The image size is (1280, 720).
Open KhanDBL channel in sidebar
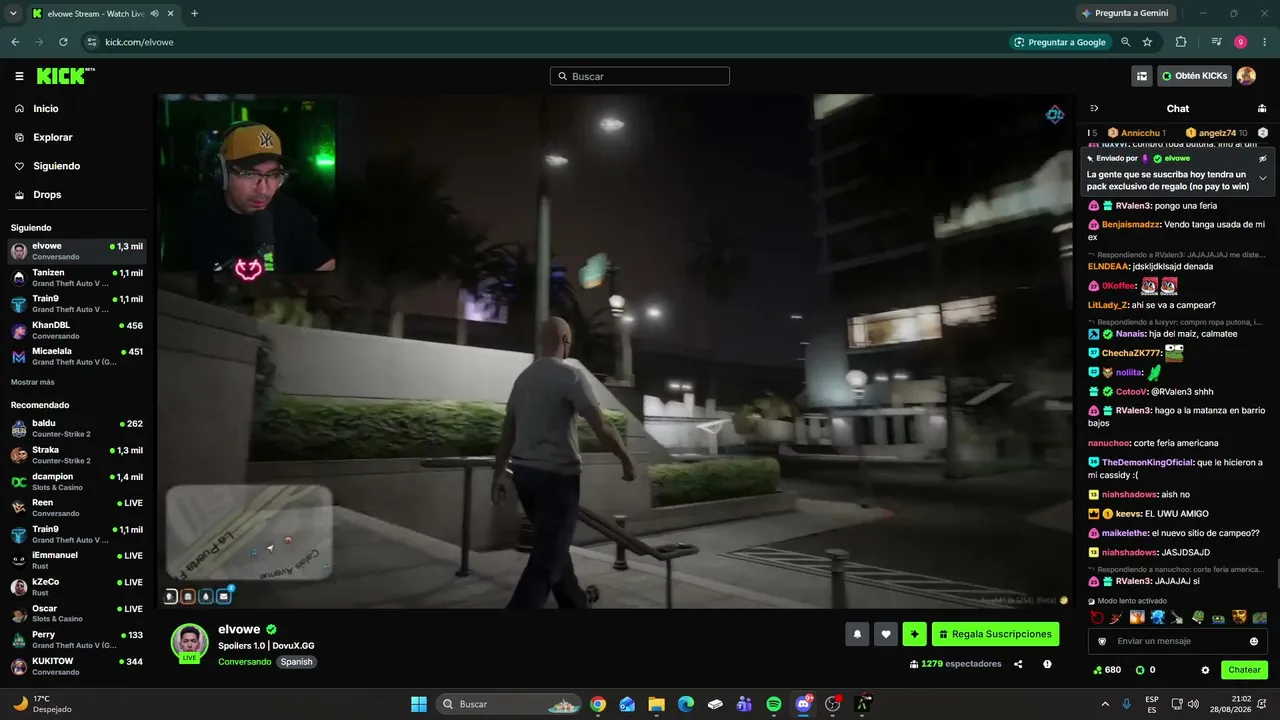77,330
